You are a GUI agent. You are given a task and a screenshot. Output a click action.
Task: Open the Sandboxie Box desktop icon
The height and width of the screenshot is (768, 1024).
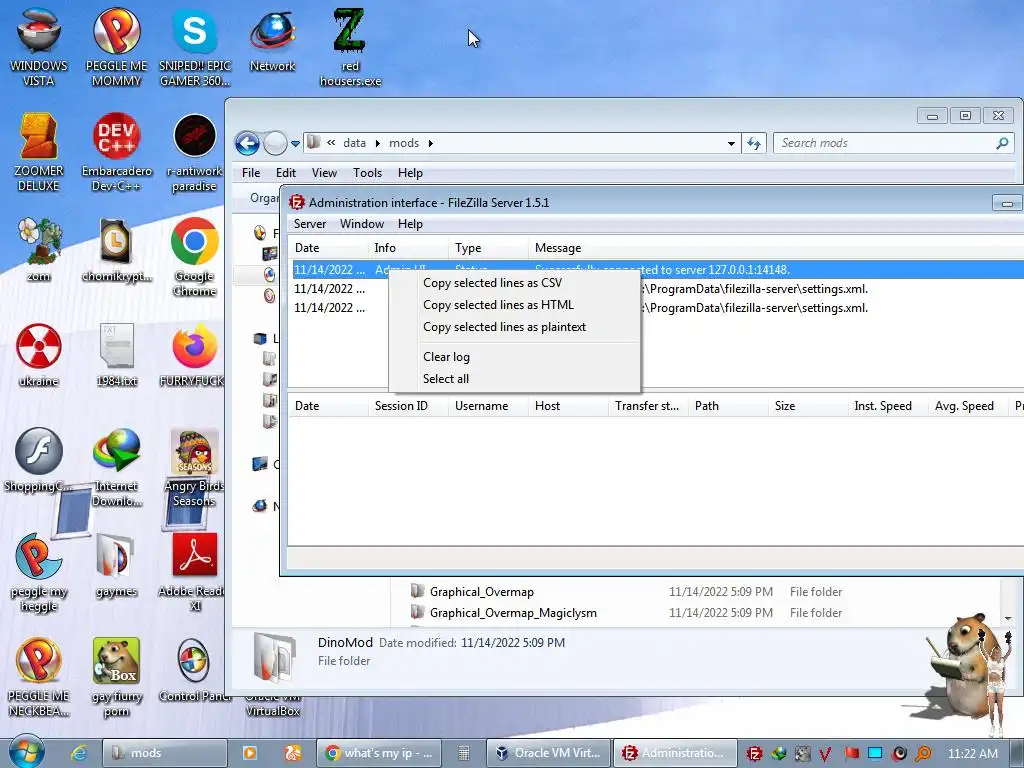(116, 677)
